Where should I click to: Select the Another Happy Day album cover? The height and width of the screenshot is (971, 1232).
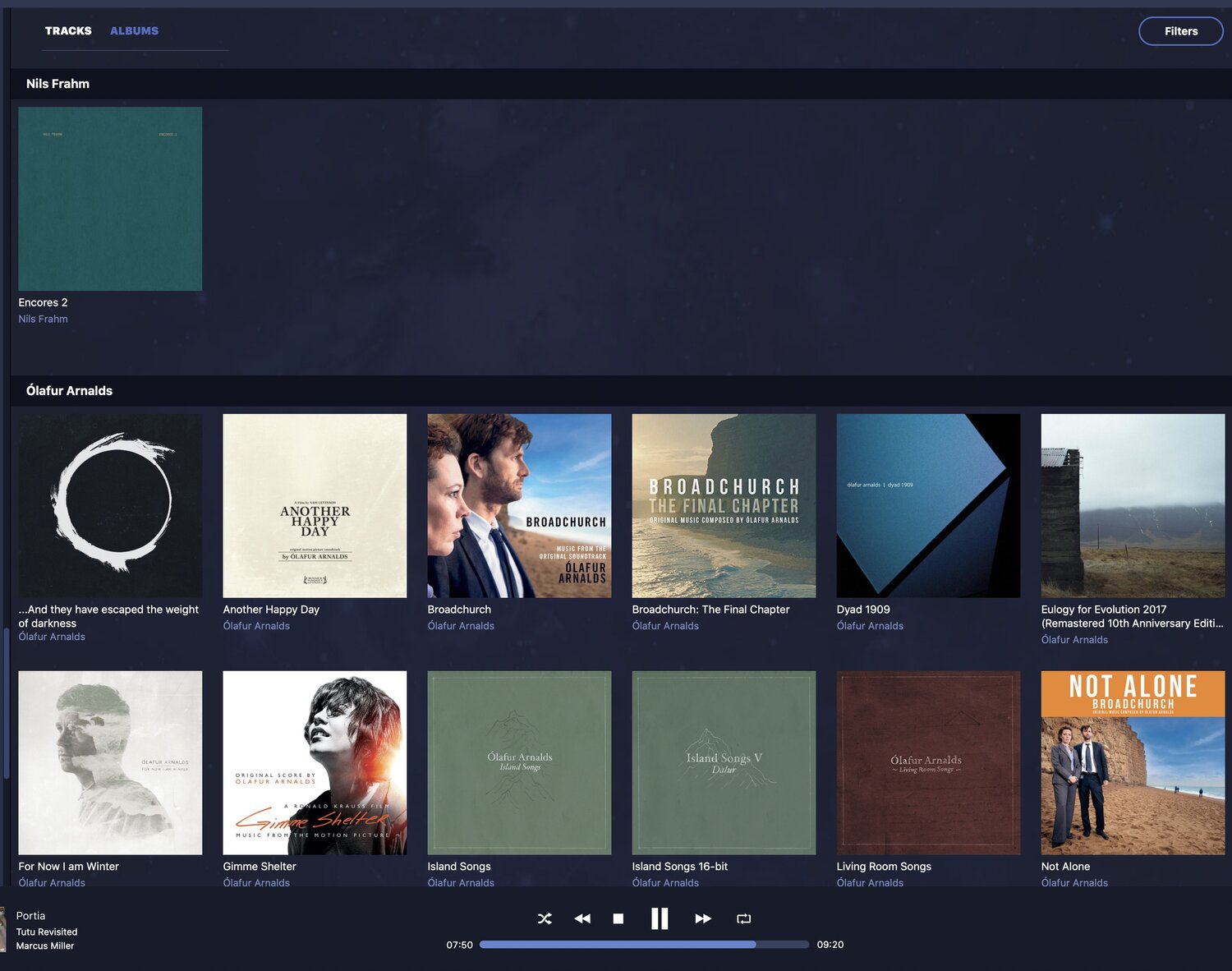(315, 506)
